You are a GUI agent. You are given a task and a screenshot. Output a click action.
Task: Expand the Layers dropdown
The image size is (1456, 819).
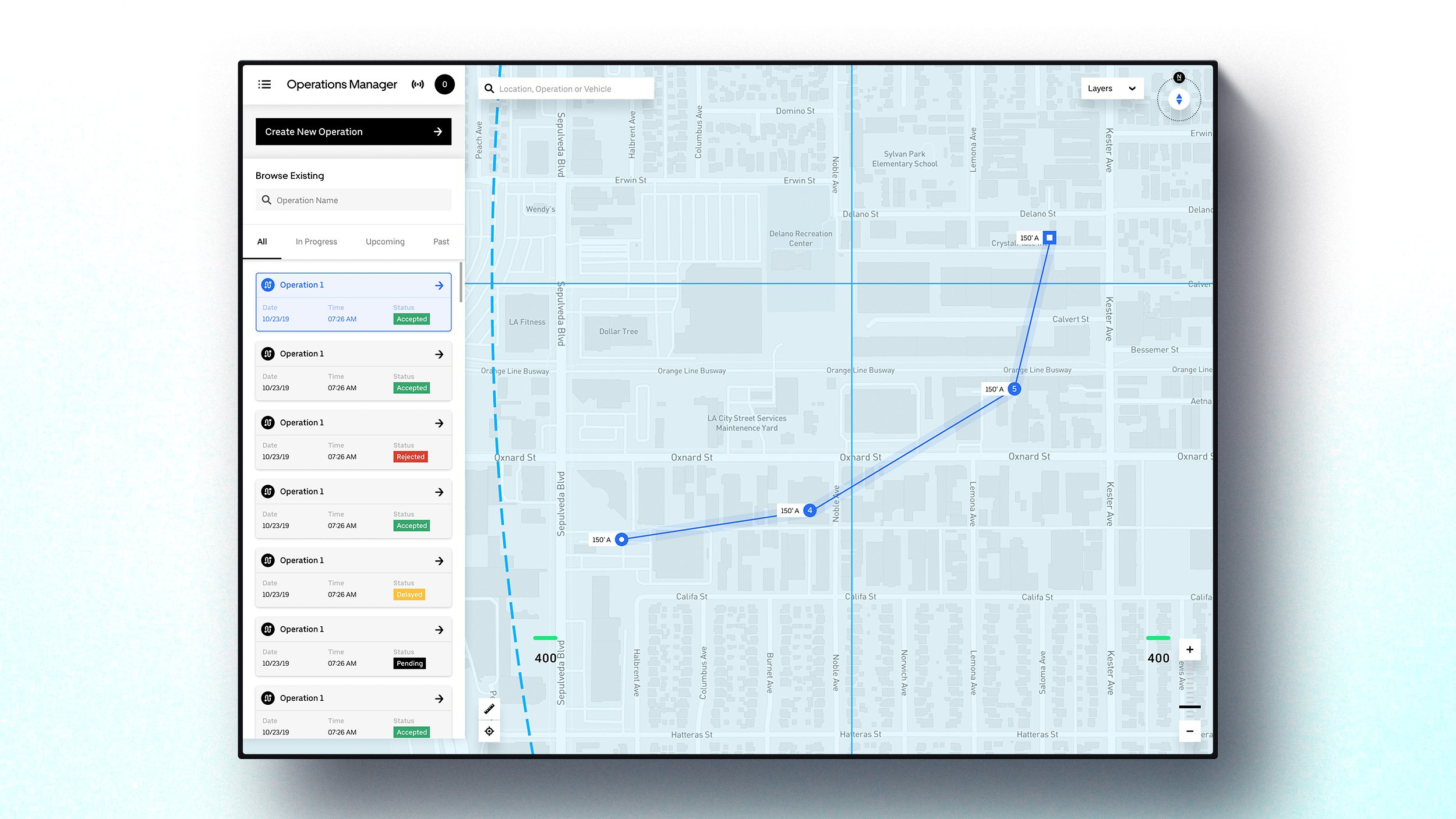pyautogui.click(x=1112, y=89)
